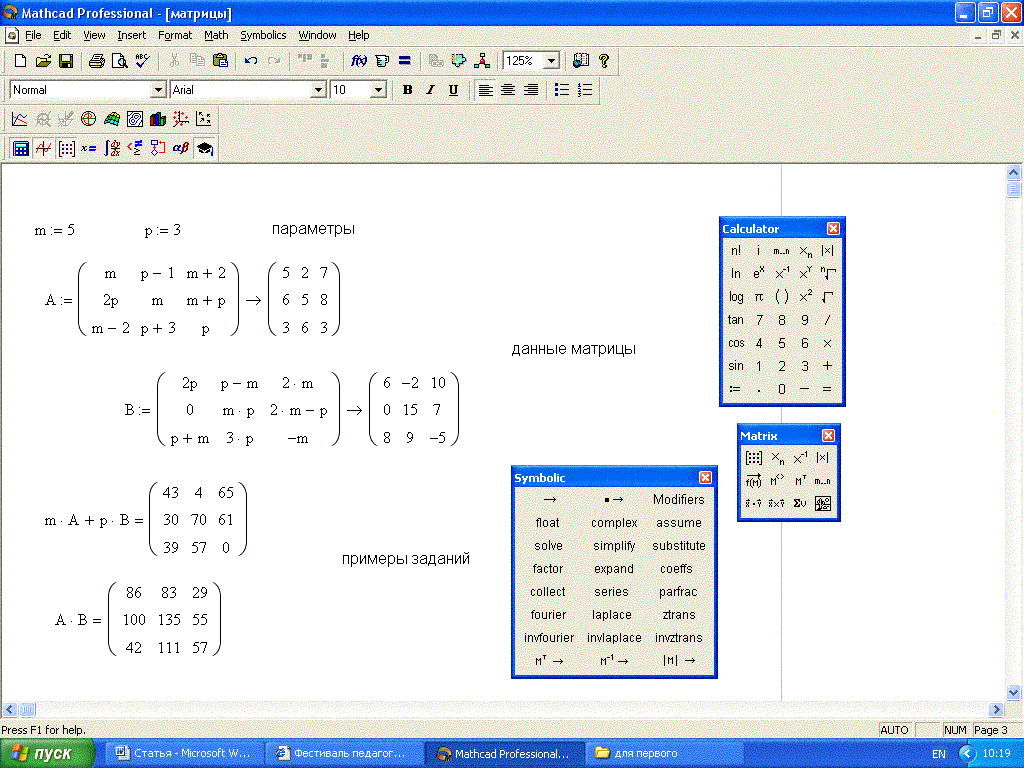Open the Insert menu
1024x768 pixels.
131,35
